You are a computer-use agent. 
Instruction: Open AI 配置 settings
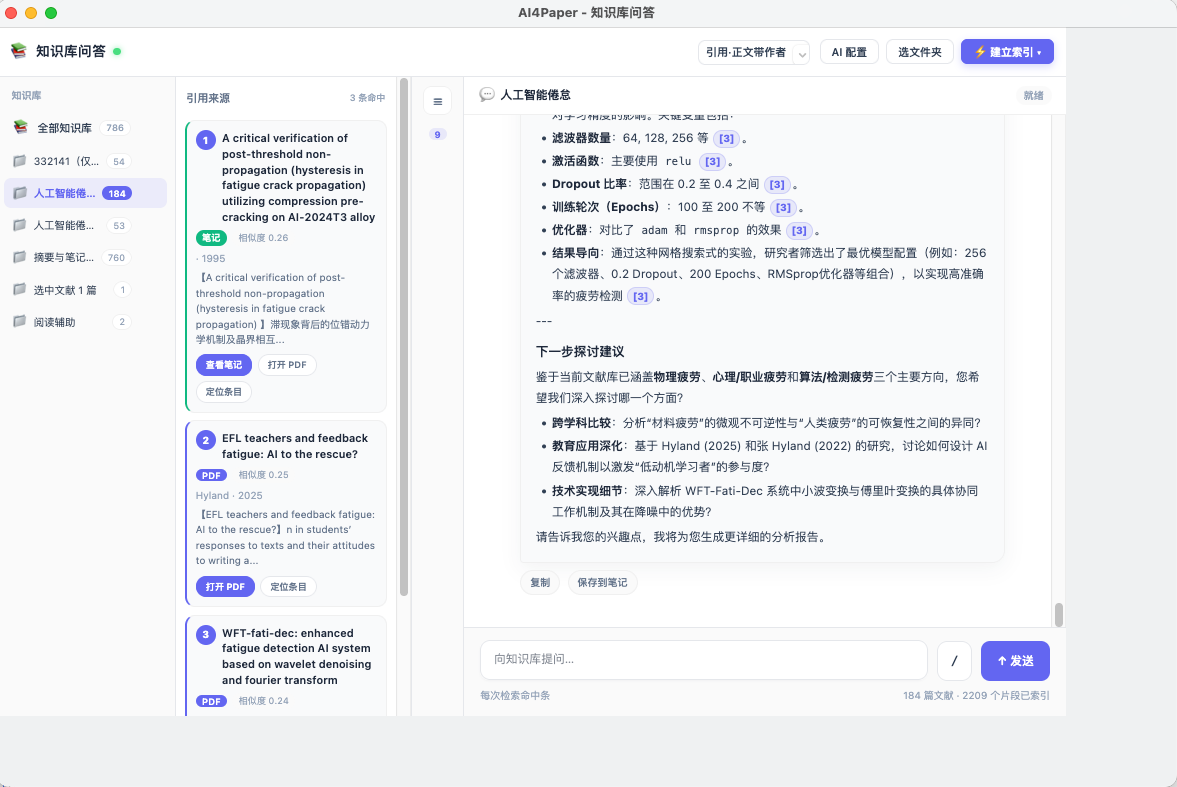pyautogui.click(x=849, y=52)
